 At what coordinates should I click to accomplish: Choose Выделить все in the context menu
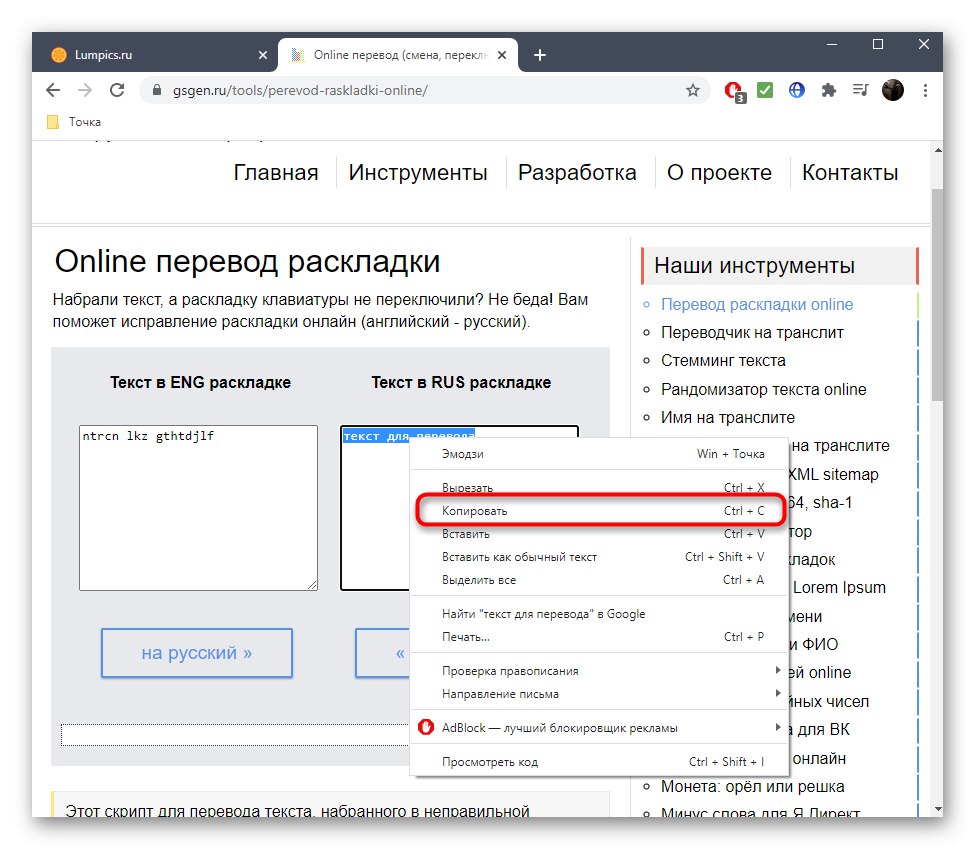[599, 580]
